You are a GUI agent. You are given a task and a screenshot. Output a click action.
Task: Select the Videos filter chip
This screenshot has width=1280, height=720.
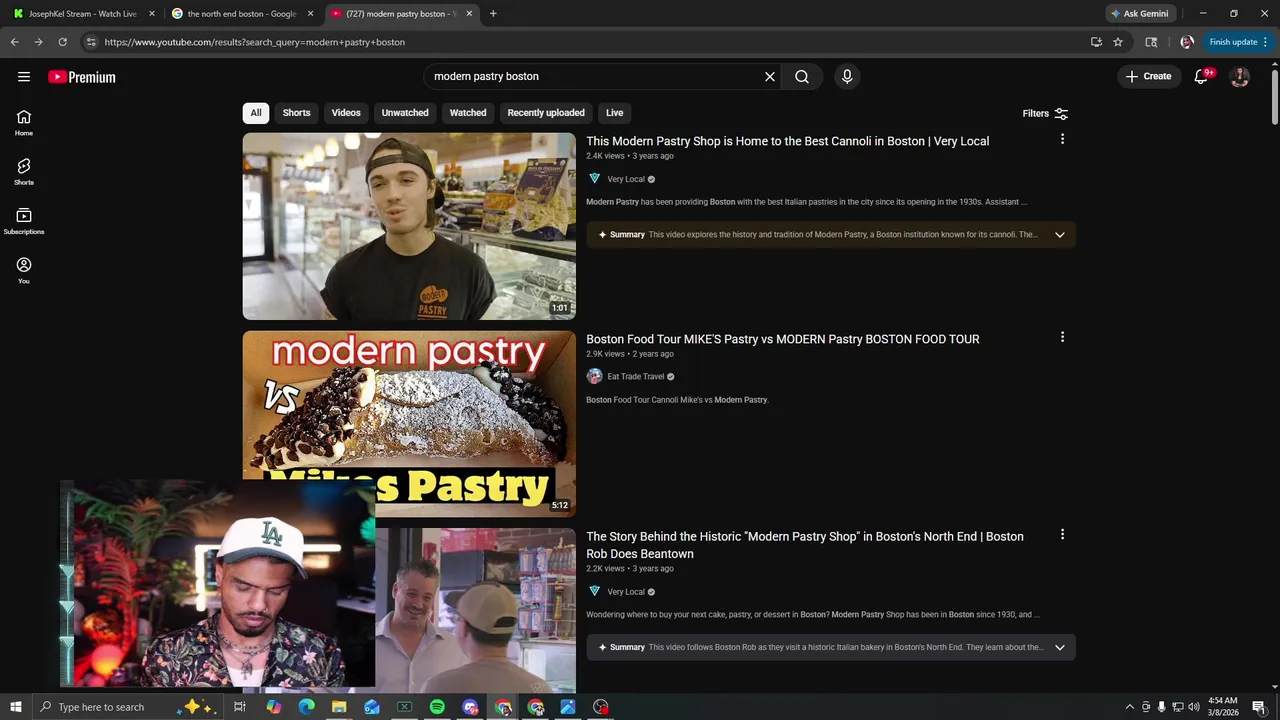(x=346, y=113)
